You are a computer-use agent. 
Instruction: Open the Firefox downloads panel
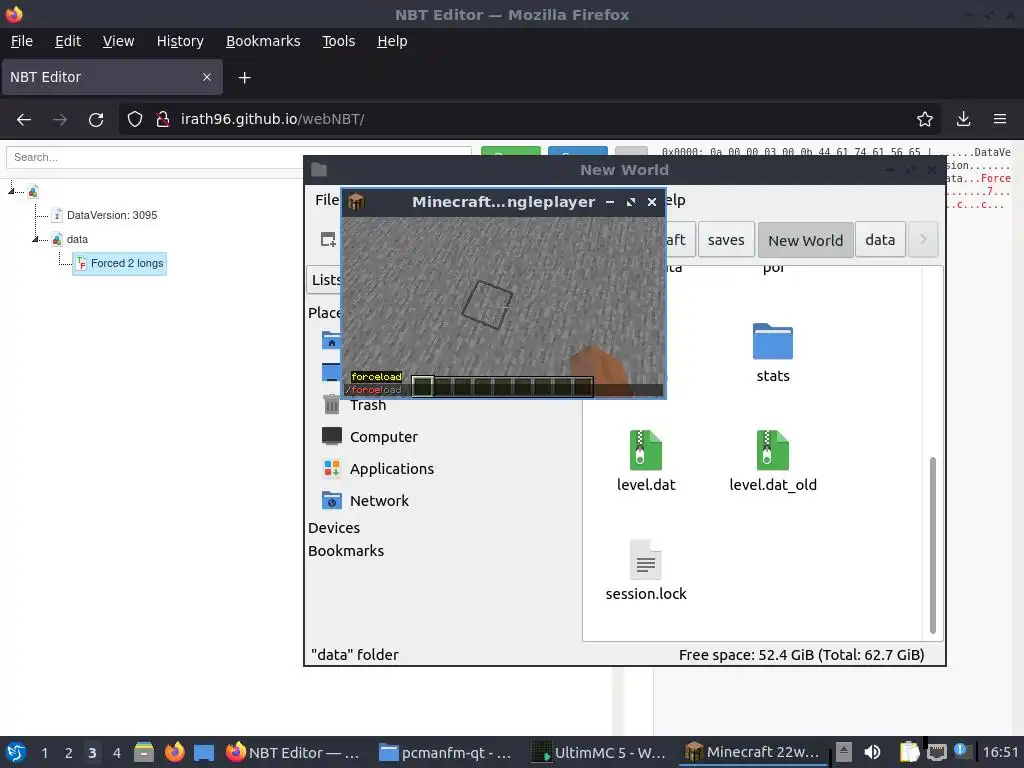[x=963, y=120]
